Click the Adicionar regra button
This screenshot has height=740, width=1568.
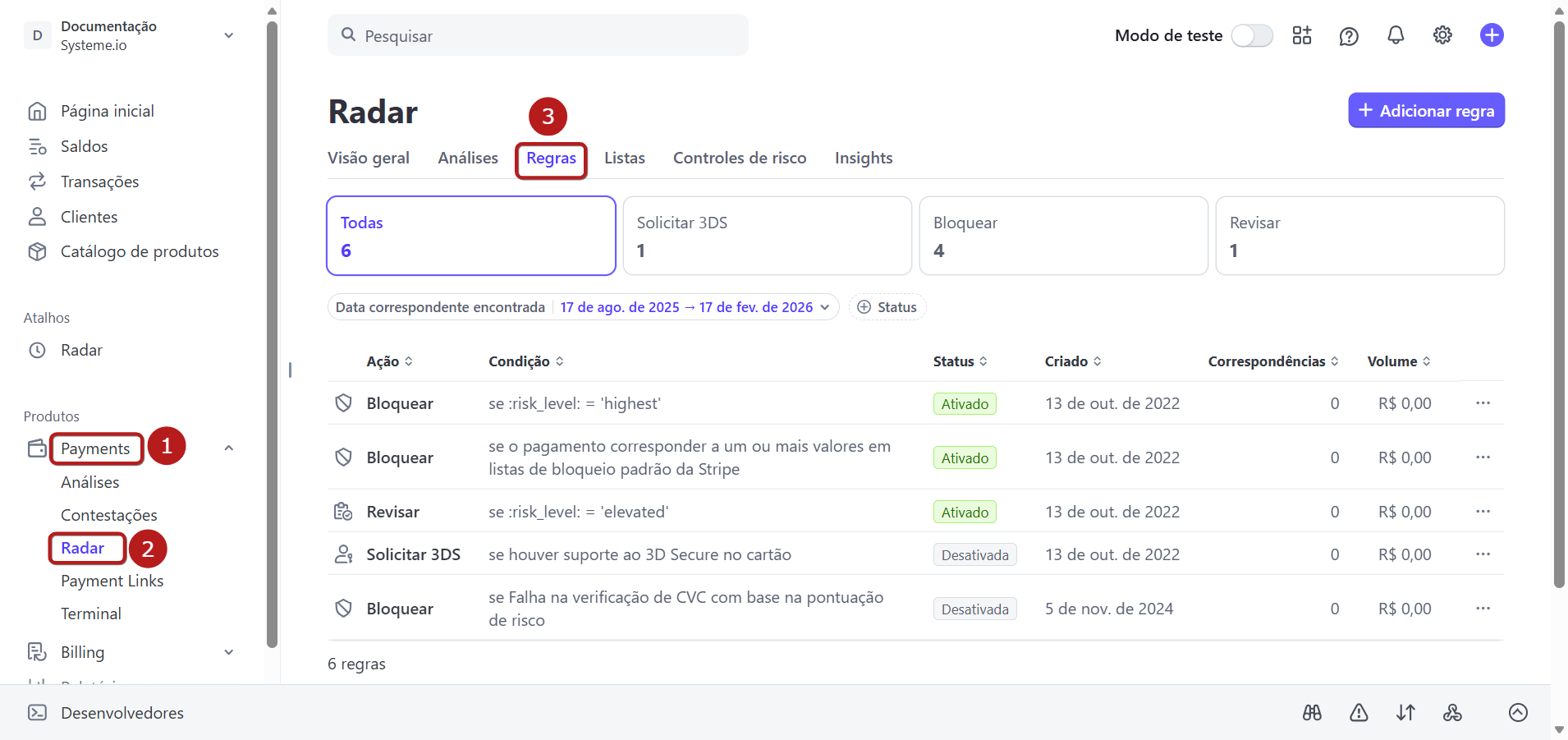tap(1426, 111)
